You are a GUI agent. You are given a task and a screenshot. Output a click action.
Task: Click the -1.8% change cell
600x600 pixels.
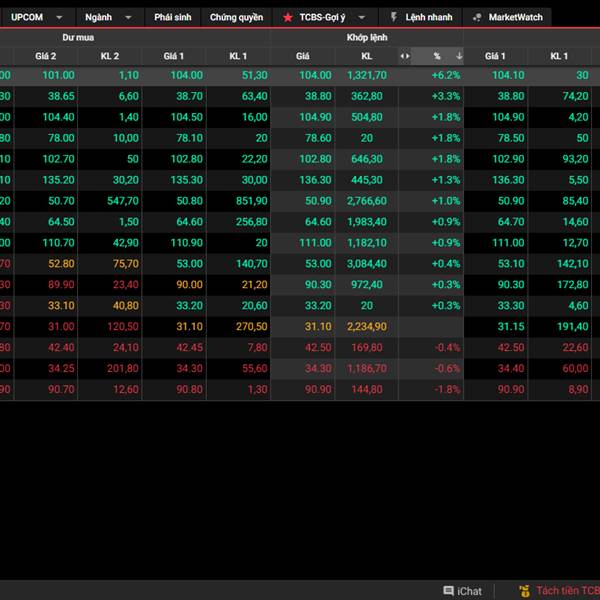447,390
